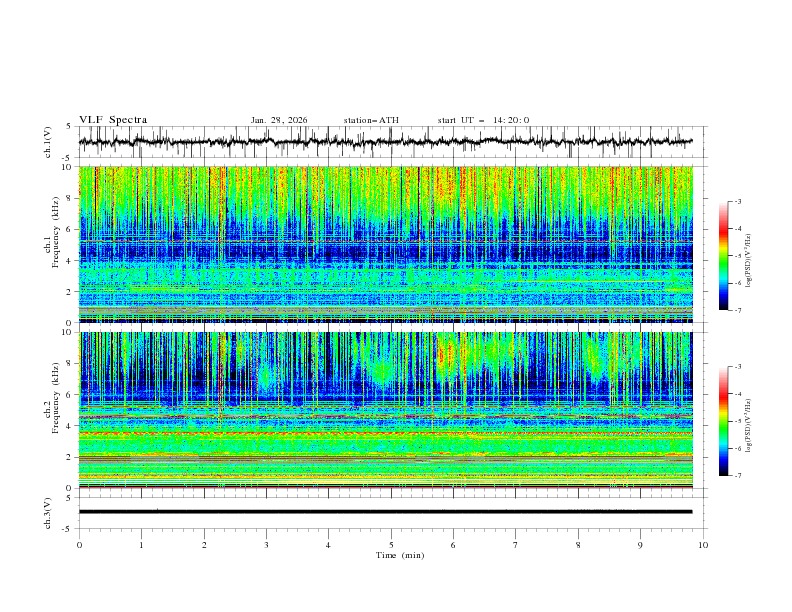The width and height of the screenshot is (792, 612).
Task: Click the 'Time (min)' axis title
Action: (x=400, y=555)
